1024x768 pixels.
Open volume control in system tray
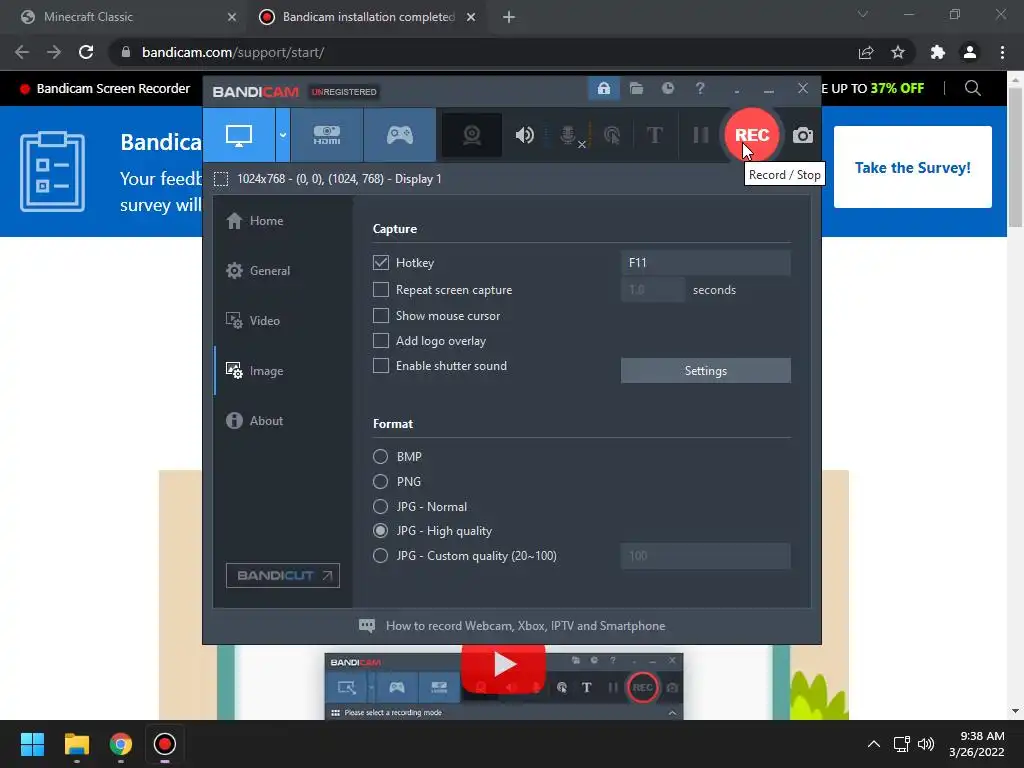tap(925, 744)
